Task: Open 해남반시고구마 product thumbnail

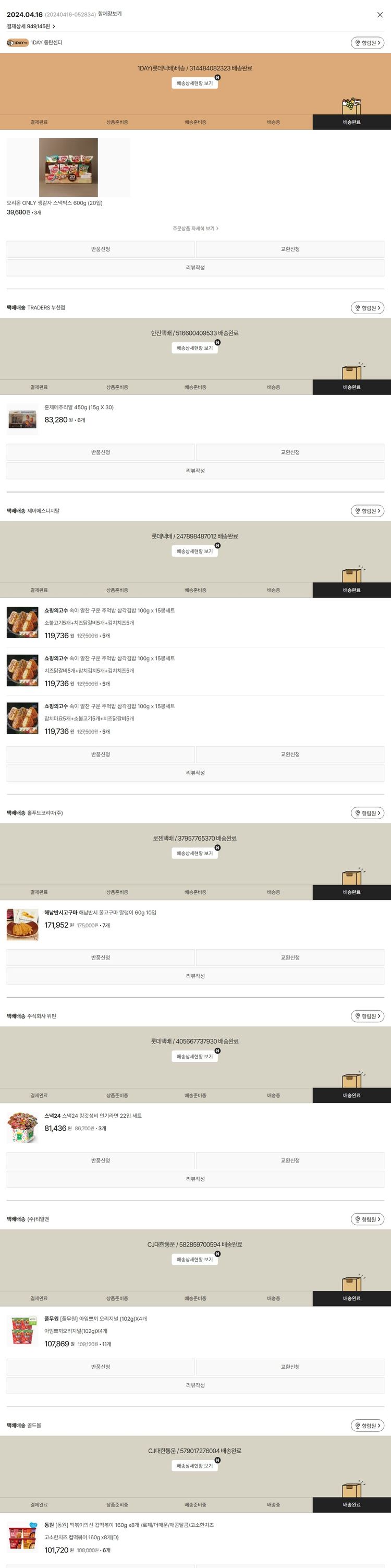Action: click(22, 925)
